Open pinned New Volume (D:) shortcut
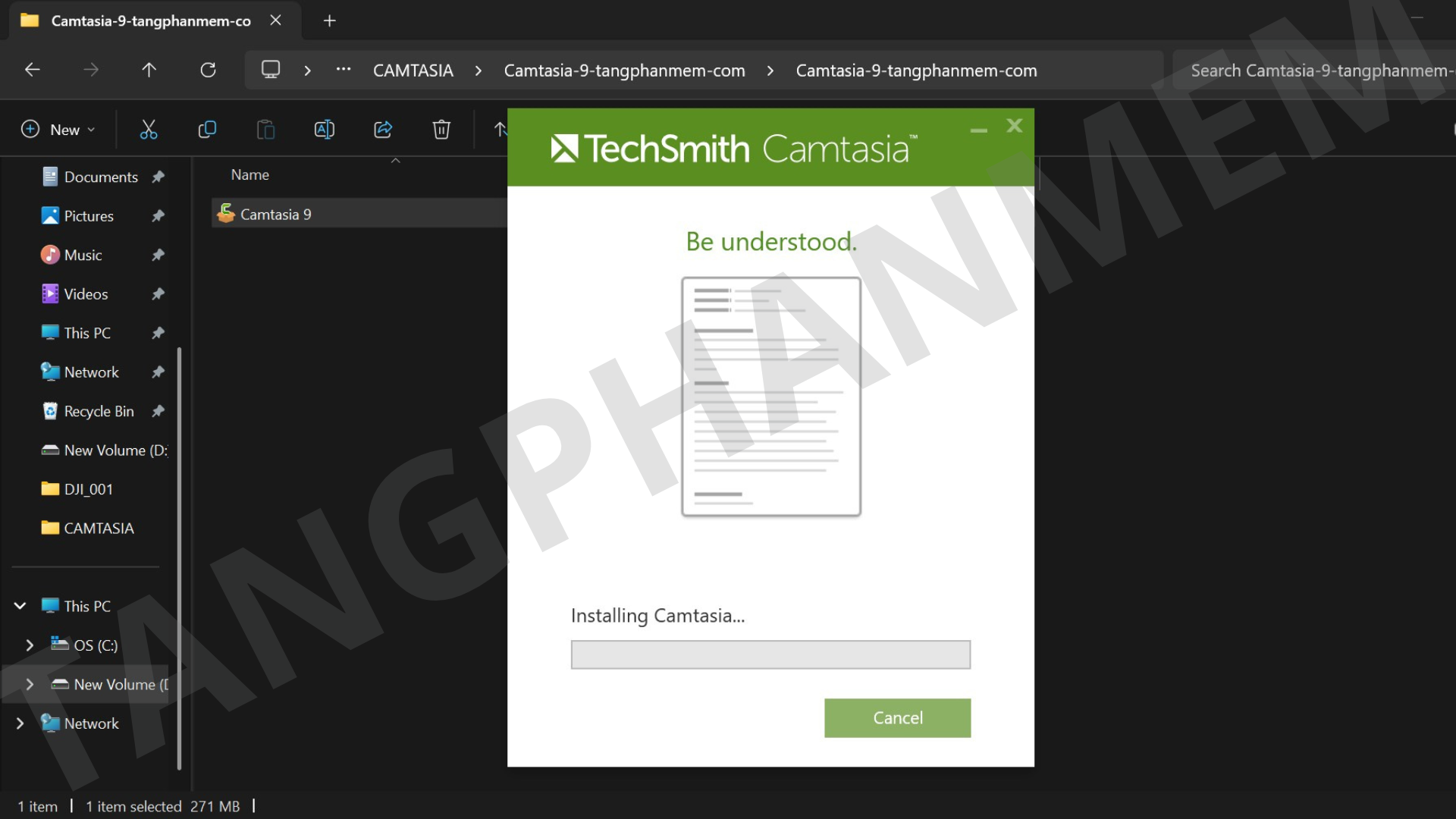Image resolution: width=1456 pixels, height=819 pixels. [x=104, y=450]
